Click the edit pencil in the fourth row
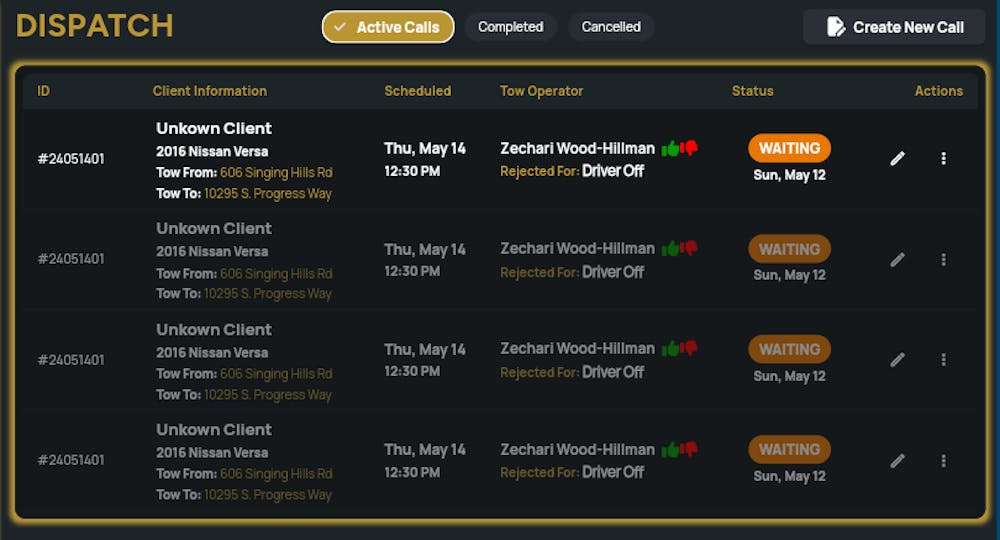This screenshot has width=1000, height=540. click(897, 460)
